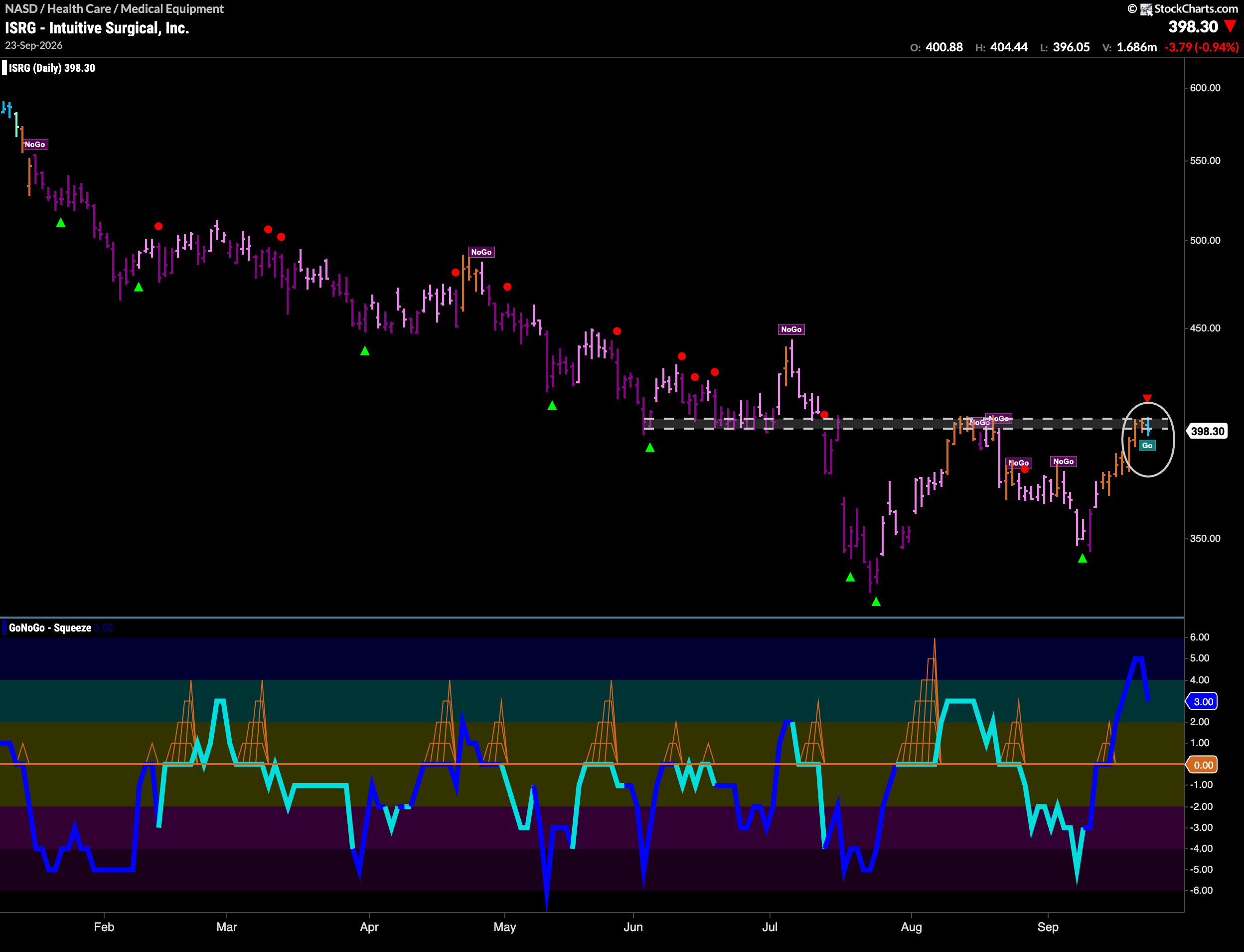Image resolution: width=1244 pixels, height=952 pixels.
Task: Click the green up triangle below the mid-February low
Action: 138,287
